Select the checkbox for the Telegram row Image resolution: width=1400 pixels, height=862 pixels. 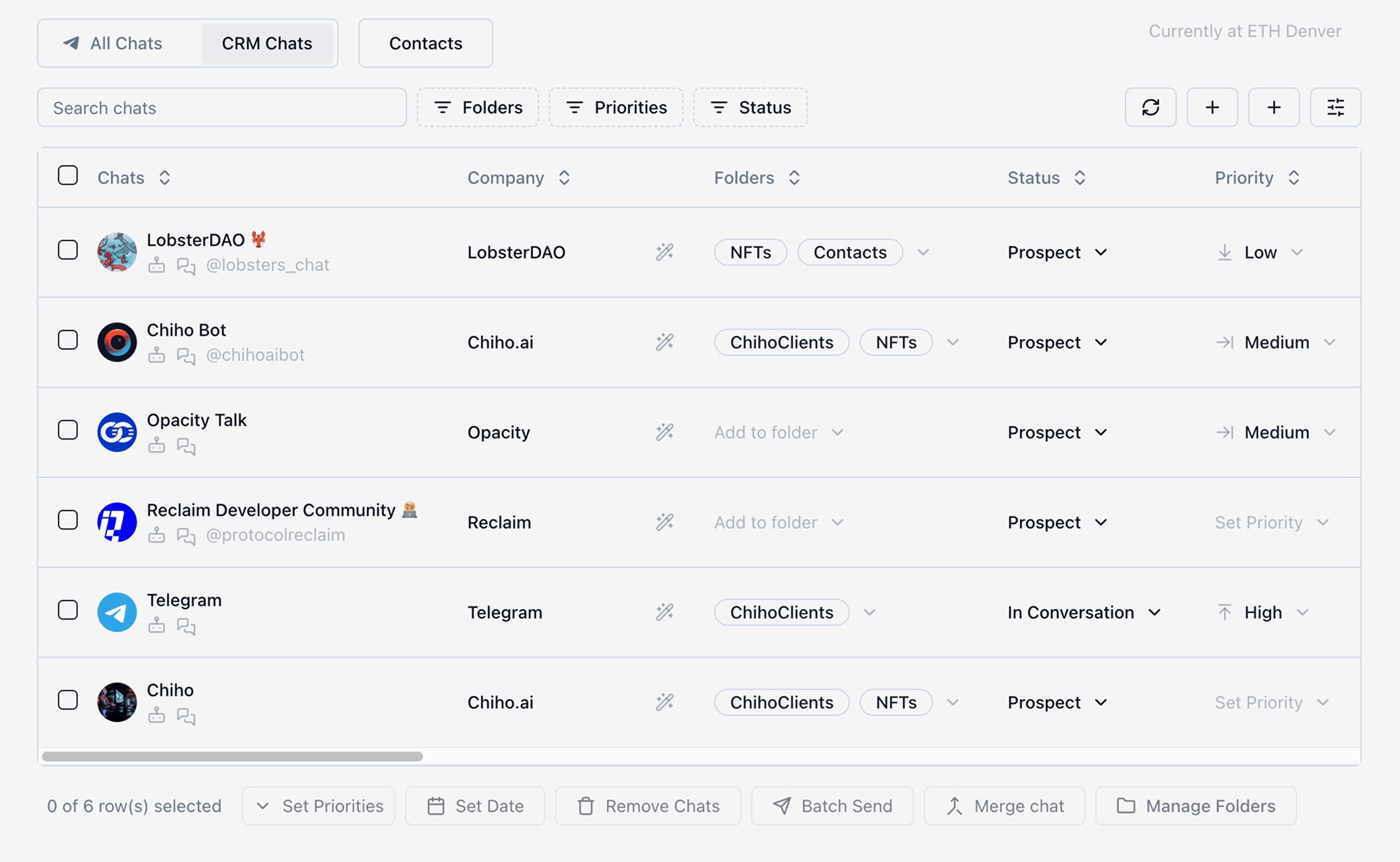point(68,610)
